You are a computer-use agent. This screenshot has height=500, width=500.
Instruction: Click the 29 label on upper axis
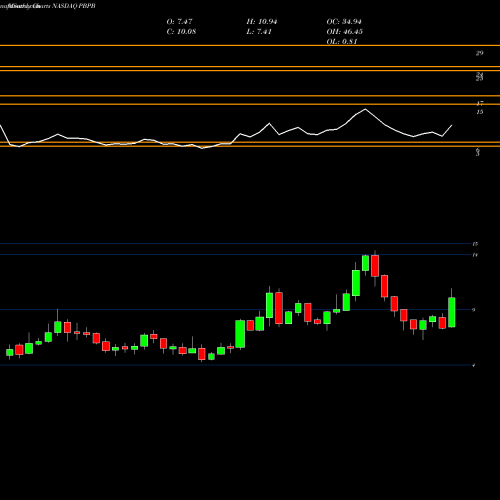coord(479,53)
